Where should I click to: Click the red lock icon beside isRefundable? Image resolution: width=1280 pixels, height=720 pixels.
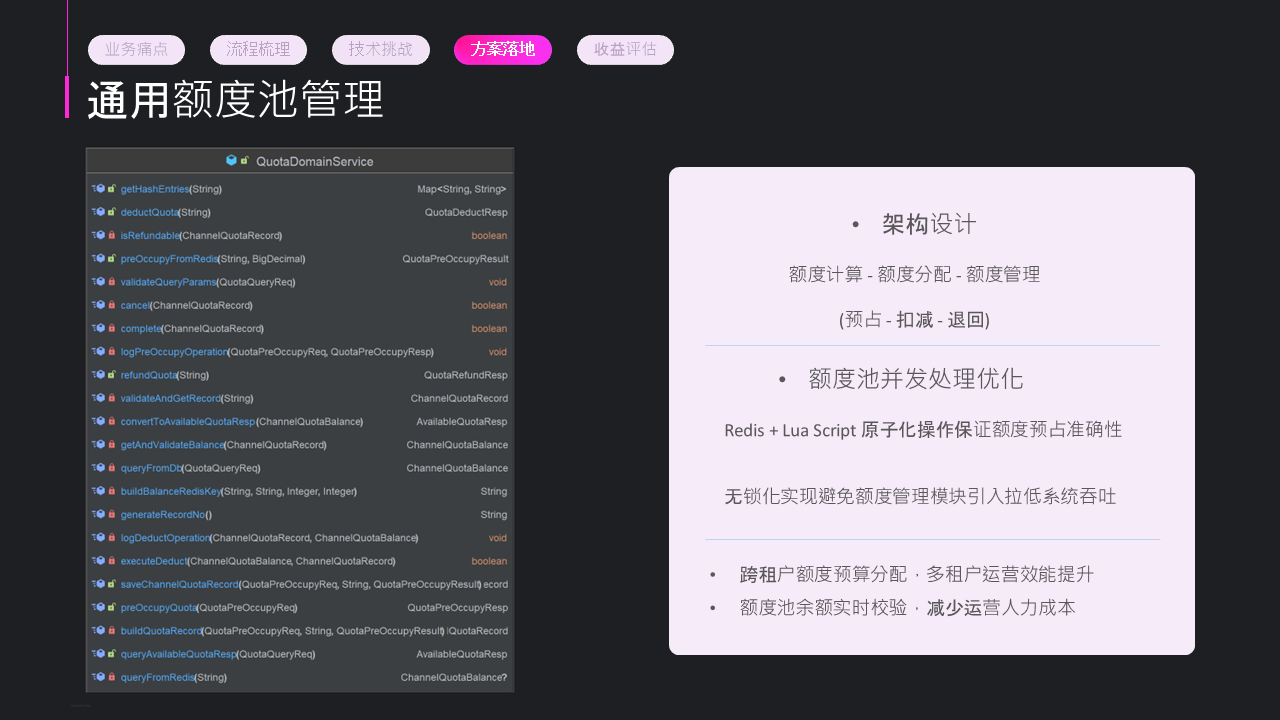click(112, 235)
